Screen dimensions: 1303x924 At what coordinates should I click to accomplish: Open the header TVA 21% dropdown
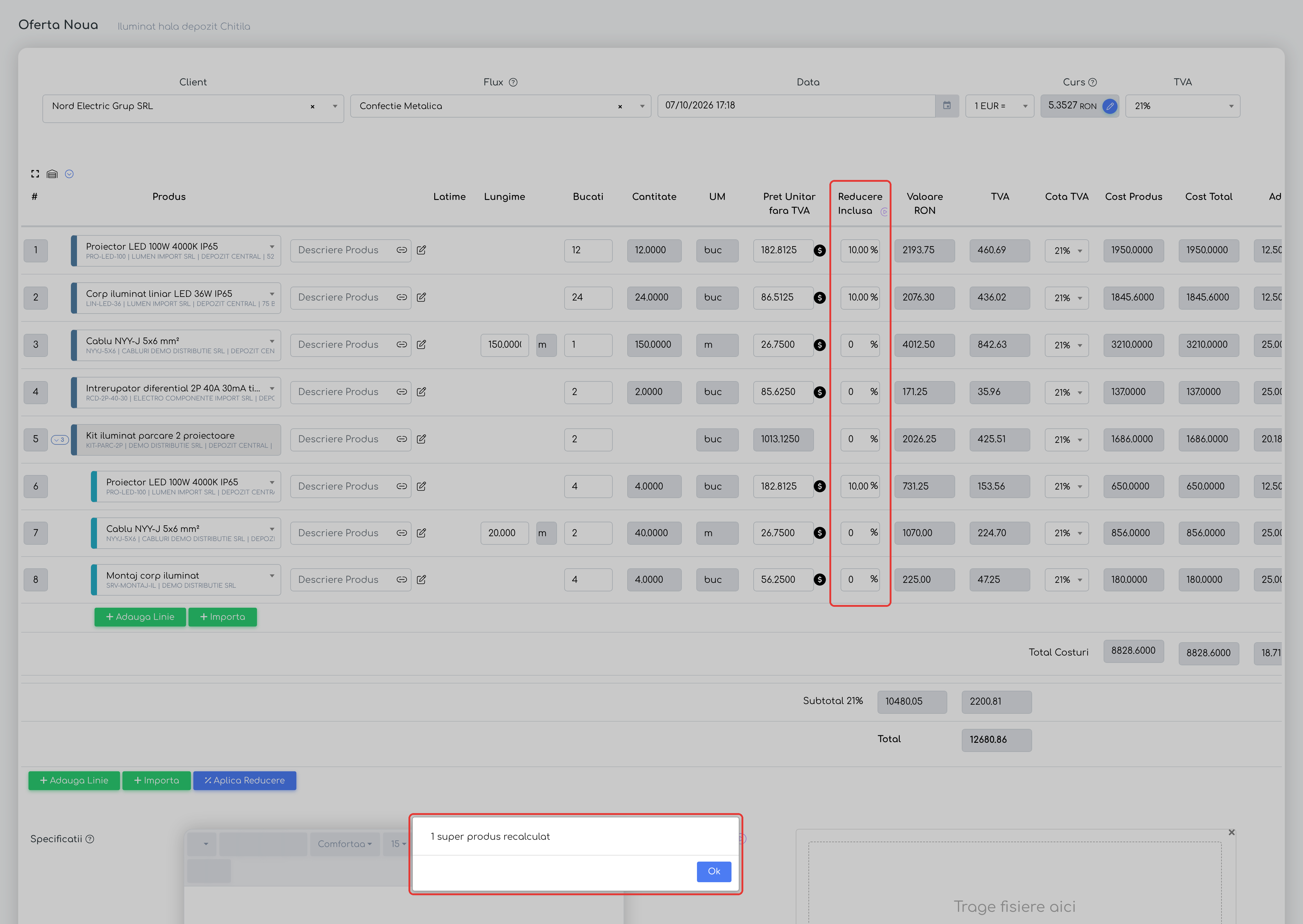[1182, 106]
